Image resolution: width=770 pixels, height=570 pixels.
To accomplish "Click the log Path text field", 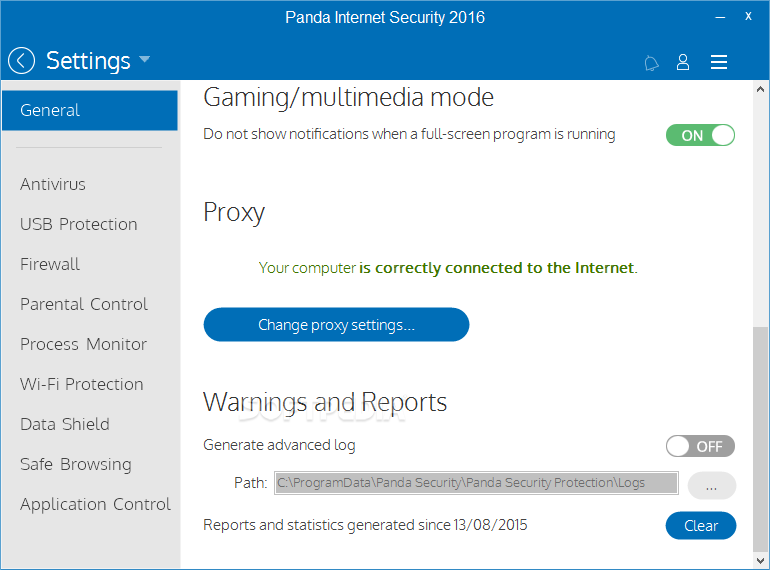I will (x=476, y=483).
